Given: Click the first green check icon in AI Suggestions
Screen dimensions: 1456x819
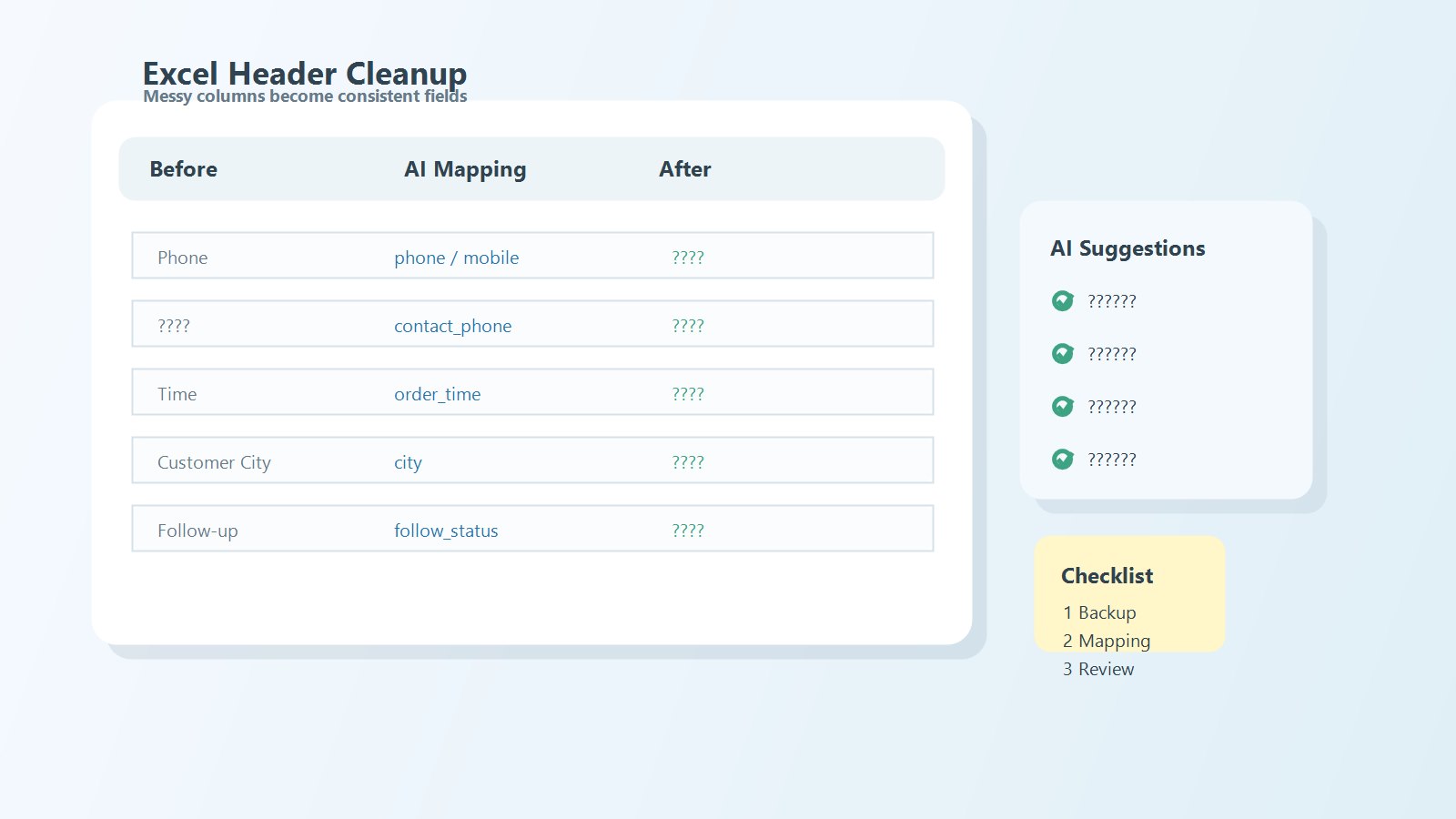Looking at the screenshot, I should click(x=1062, y=300).
